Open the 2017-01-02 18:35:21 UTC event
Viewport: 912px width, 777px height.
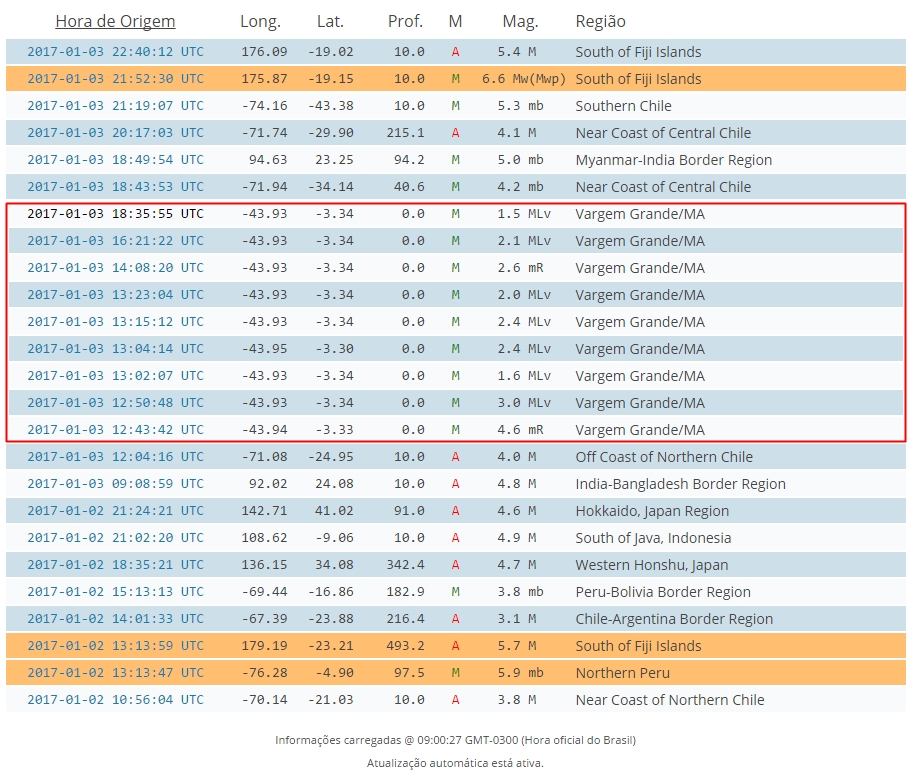[115, 565]
